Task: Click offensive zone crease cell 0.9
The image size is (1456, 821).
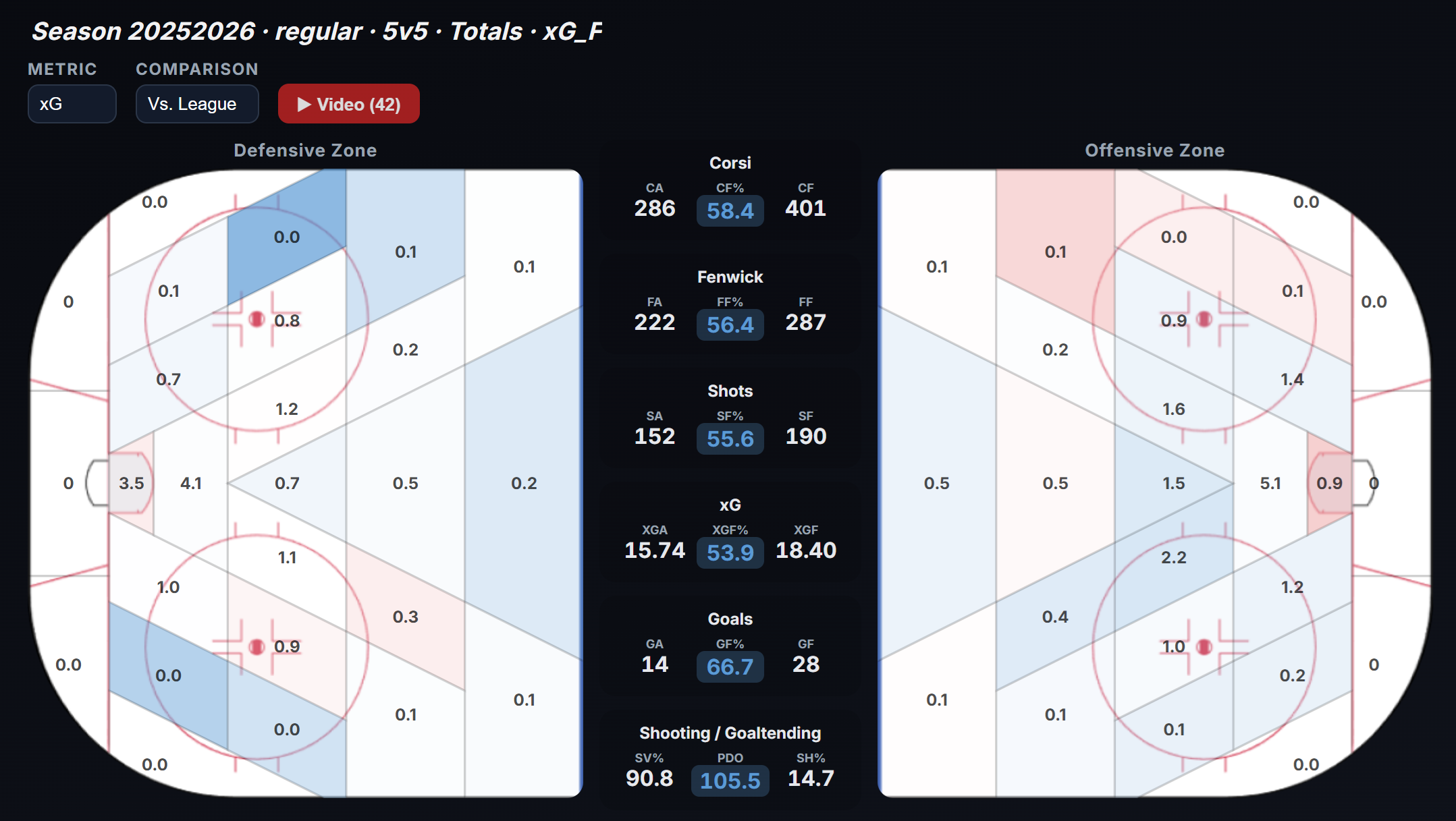Action: pos(1329,483)
